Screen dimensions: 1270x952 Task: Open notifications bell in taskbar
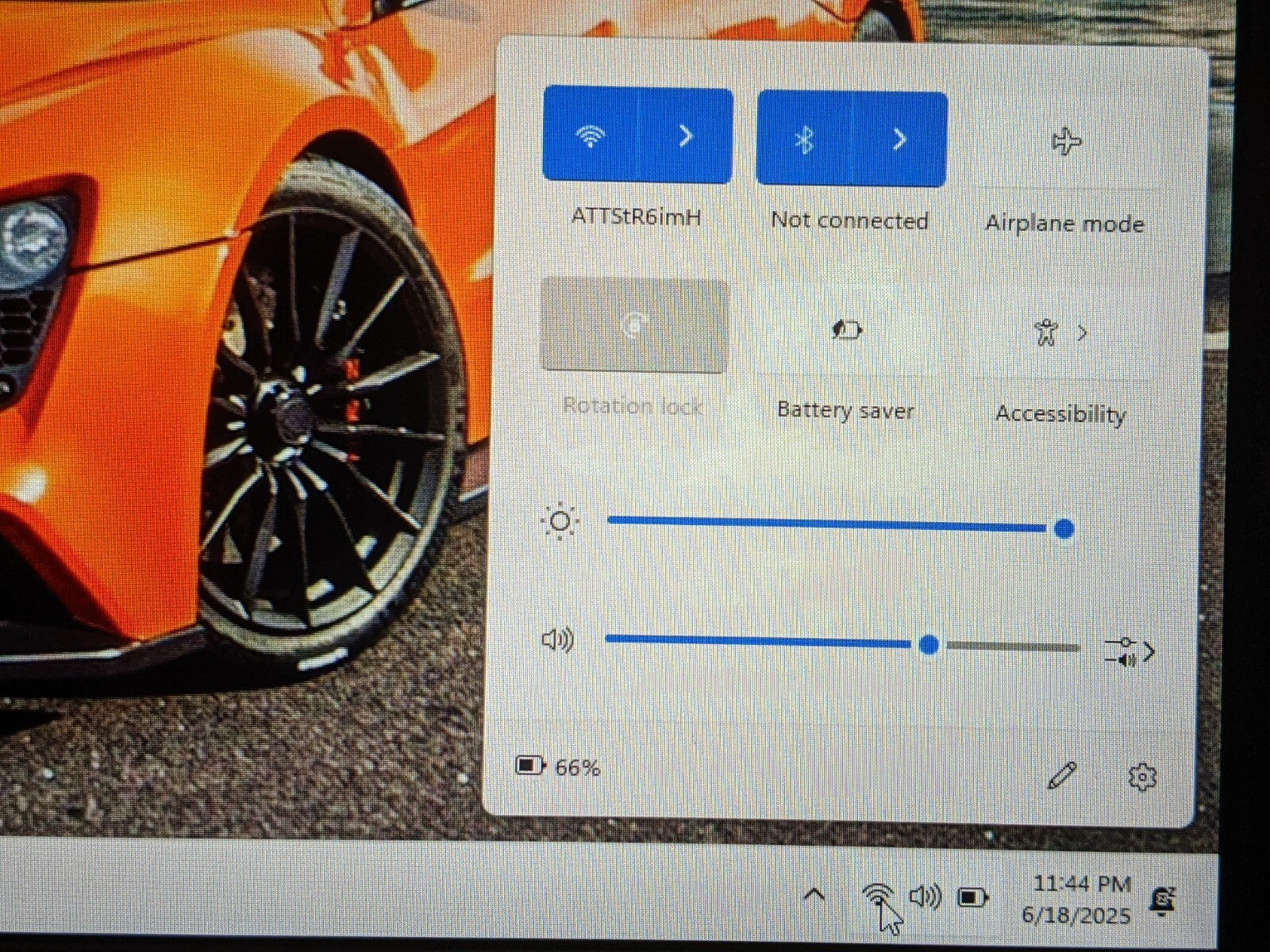click(1163, 900)
